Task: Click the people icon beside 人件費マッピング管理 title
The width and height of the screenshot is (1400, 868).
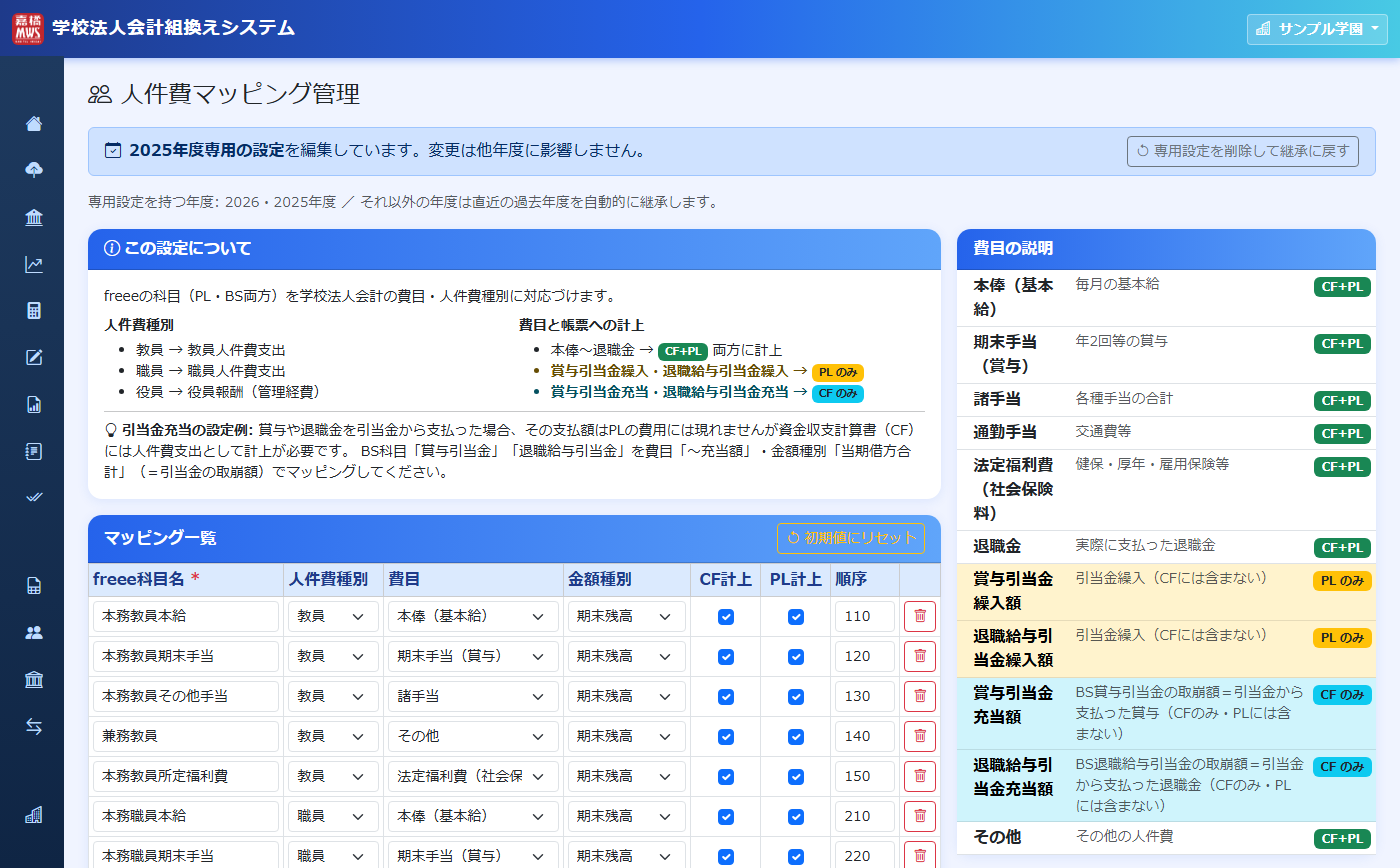Action: [x=100, y=95]
